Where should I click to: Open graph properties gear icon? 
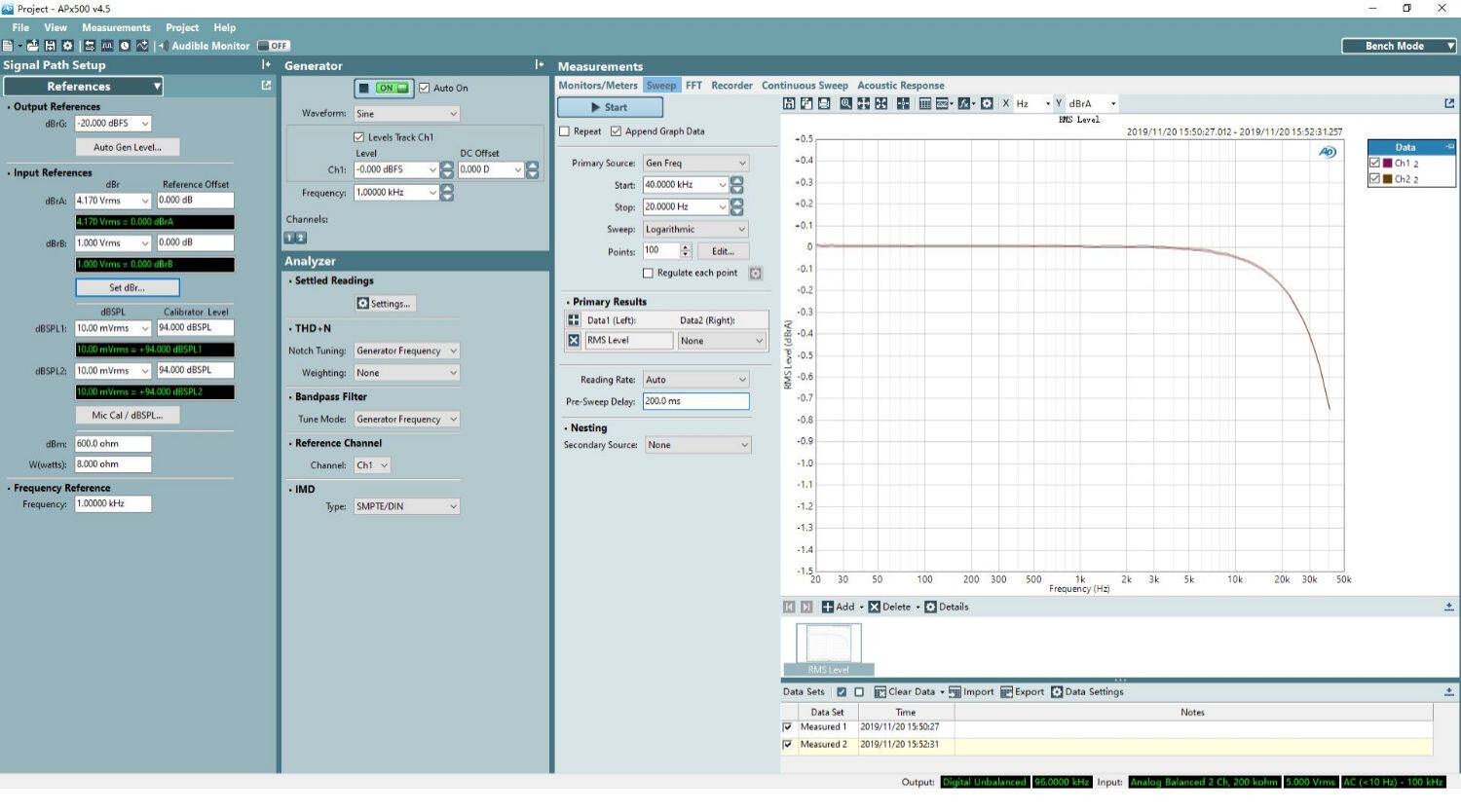[x=987, y=103]
